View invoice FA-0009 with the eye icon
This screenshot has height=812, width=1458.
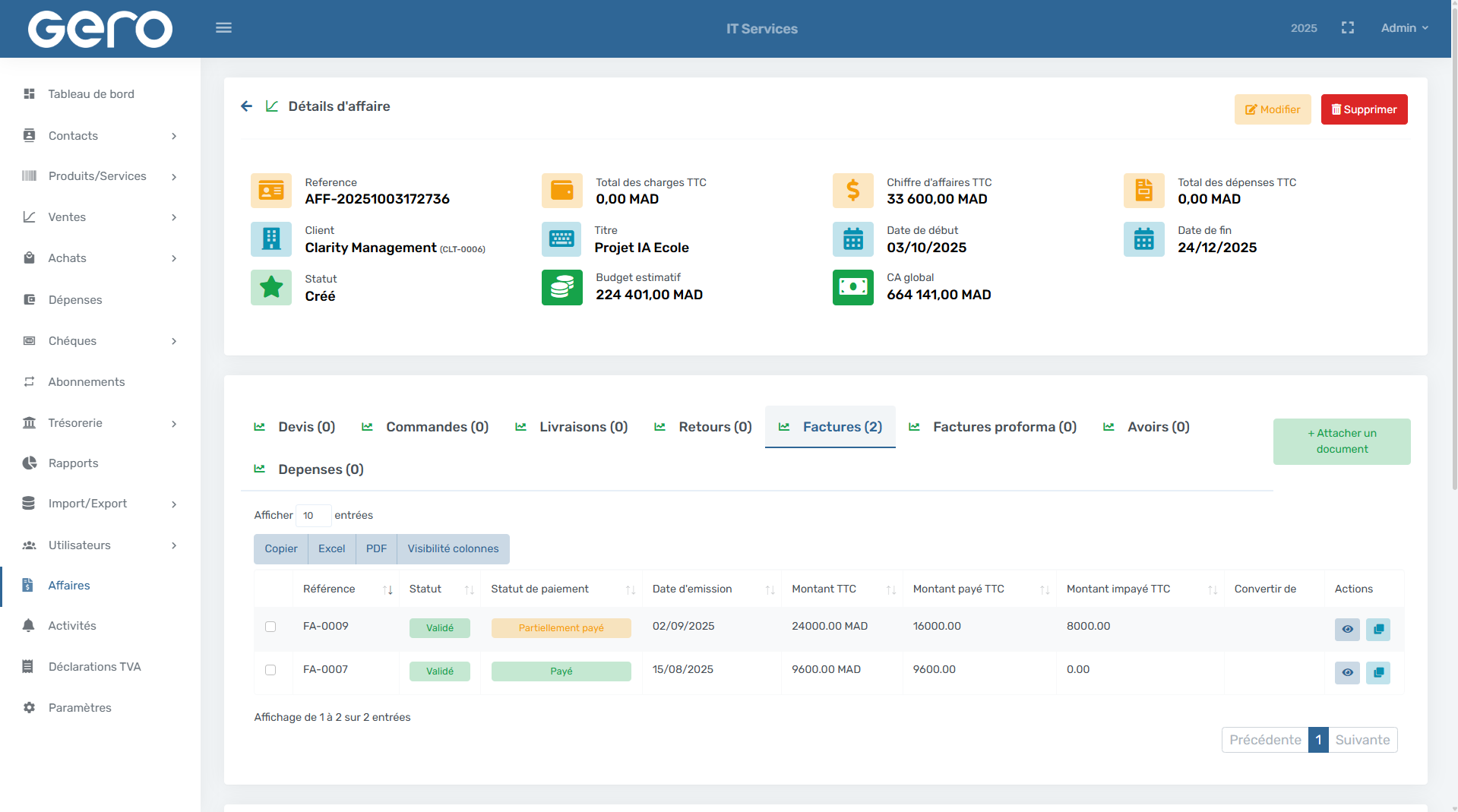(x=1347, y=629)
